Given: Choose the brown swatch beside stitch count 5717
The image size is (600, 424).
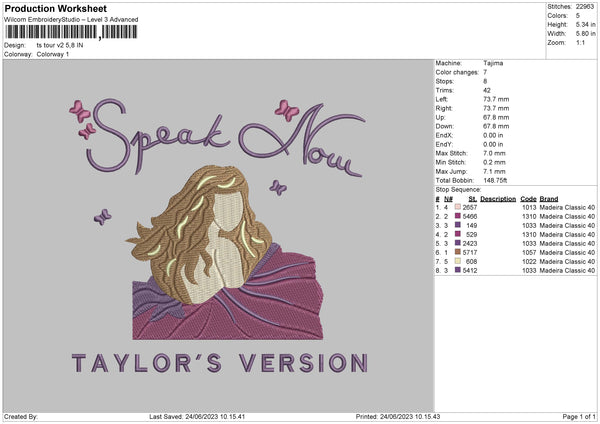Looking at the screenshot, I should pos(457,252).
